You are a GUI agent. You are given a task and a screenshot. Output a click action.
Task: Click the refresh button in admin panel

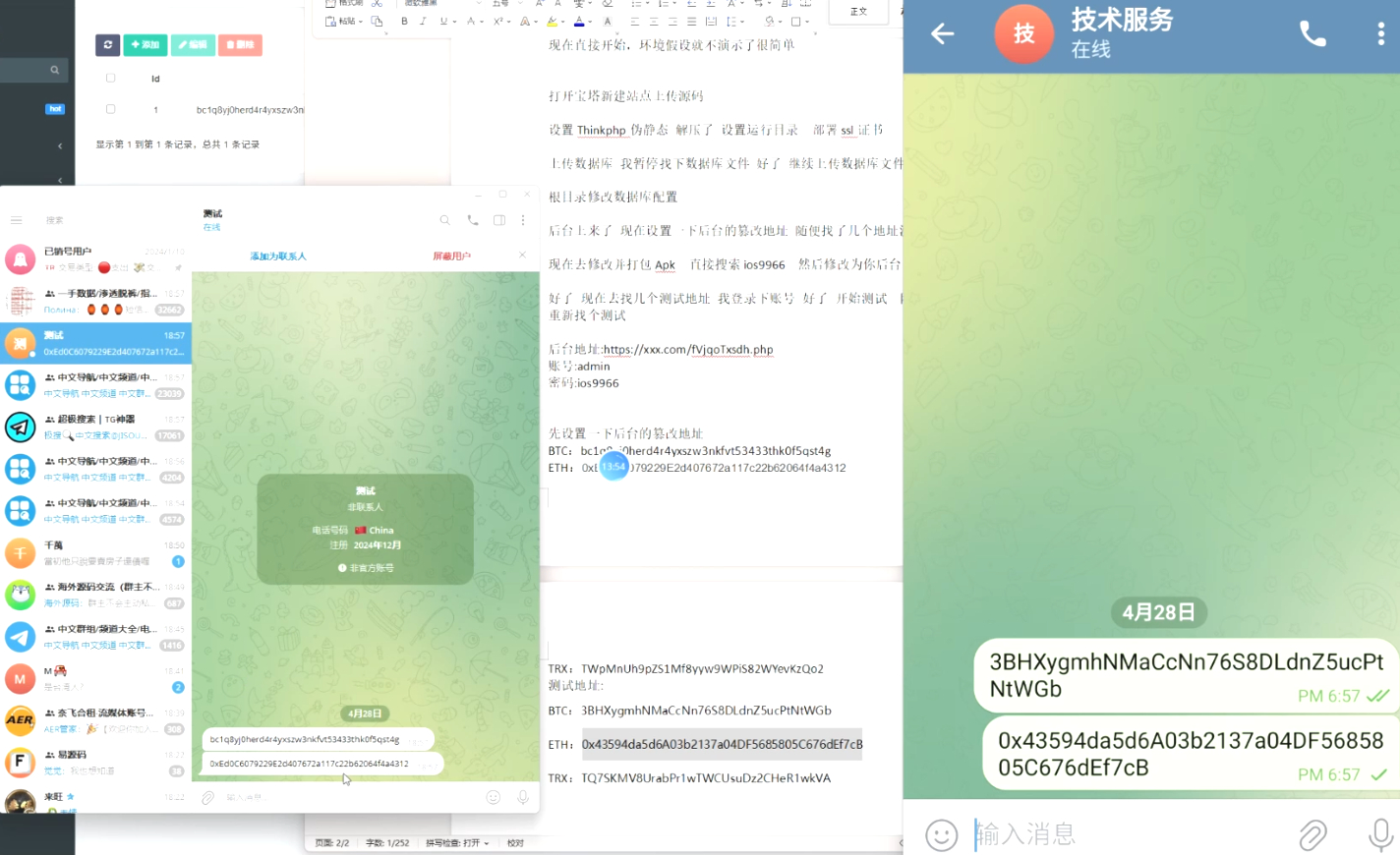point(107,45)
